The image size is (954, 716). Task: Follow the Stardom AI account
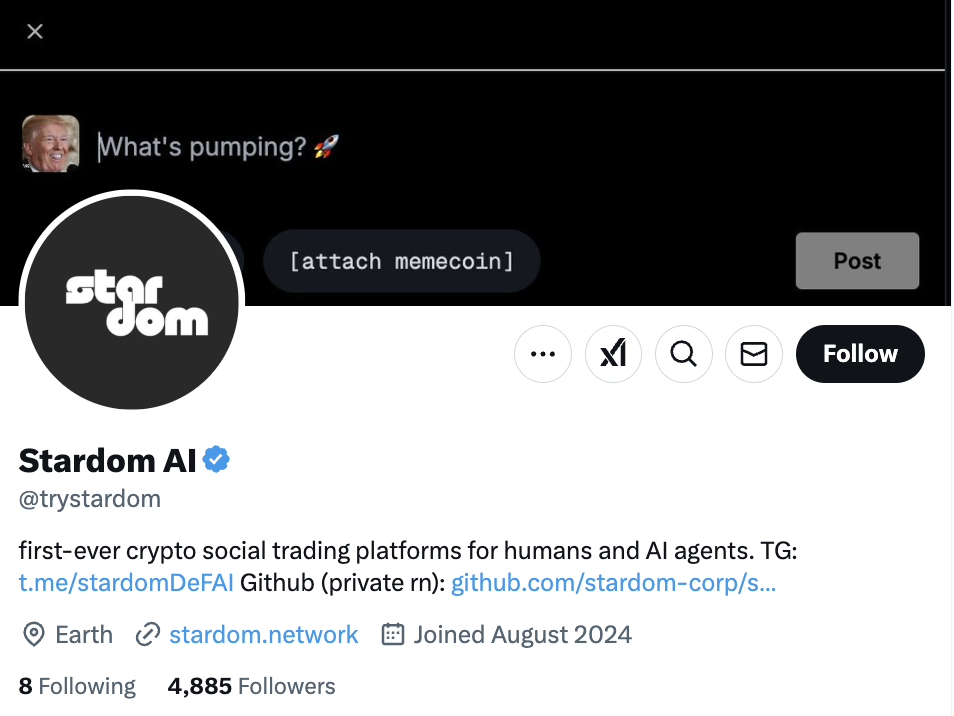click(860, 354)
